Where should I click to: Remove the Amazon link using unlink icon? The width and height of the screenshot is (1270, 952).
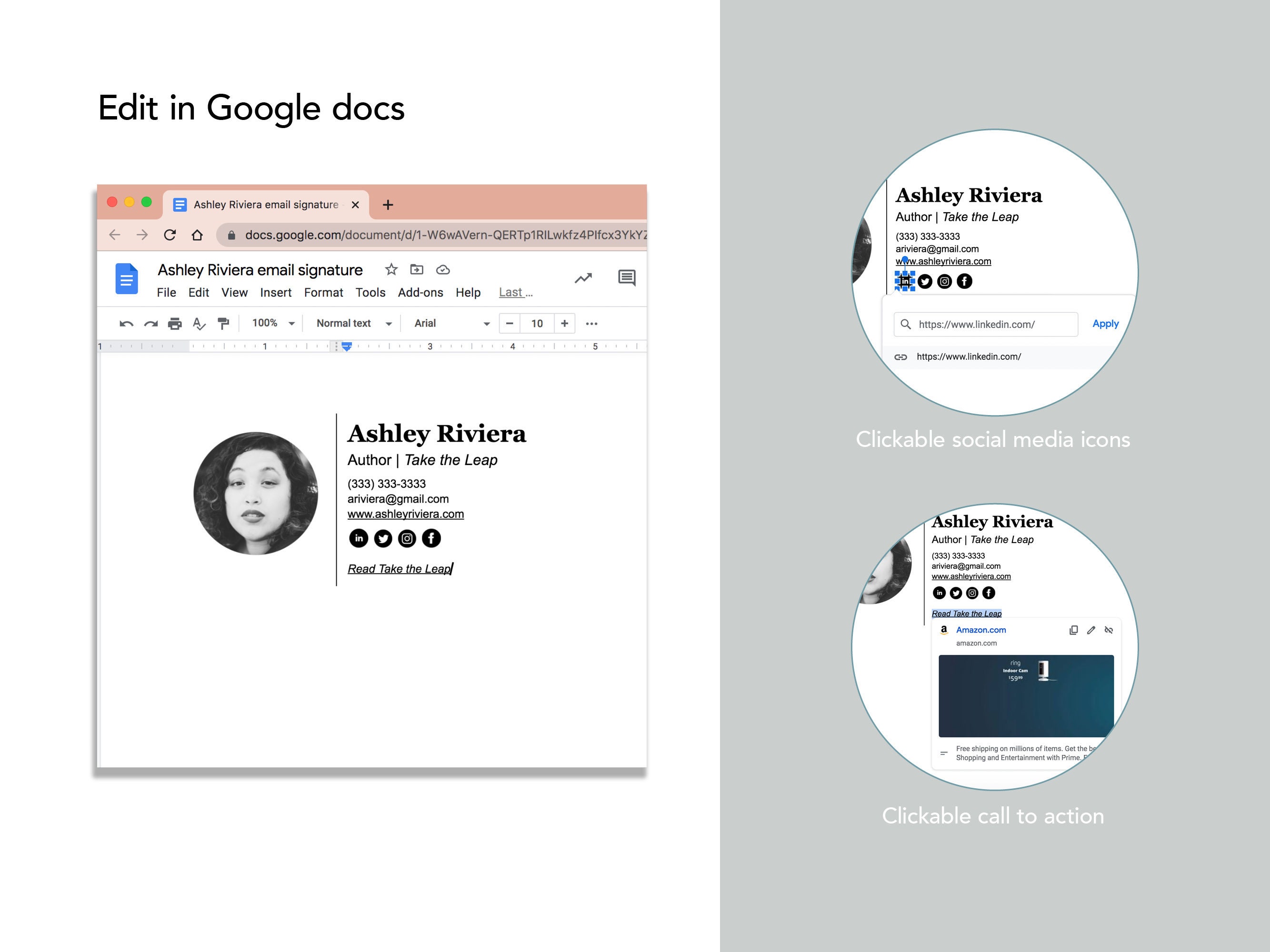[x=1108, y=629]
